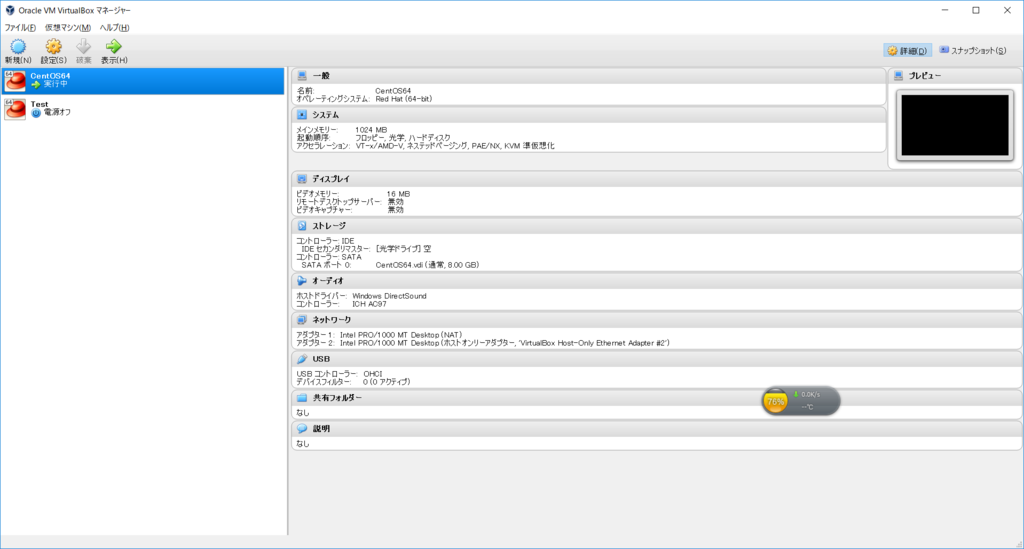1024x549 pixels.
Task: Click the black VM preview thumbnail
Action: point(955,125)
